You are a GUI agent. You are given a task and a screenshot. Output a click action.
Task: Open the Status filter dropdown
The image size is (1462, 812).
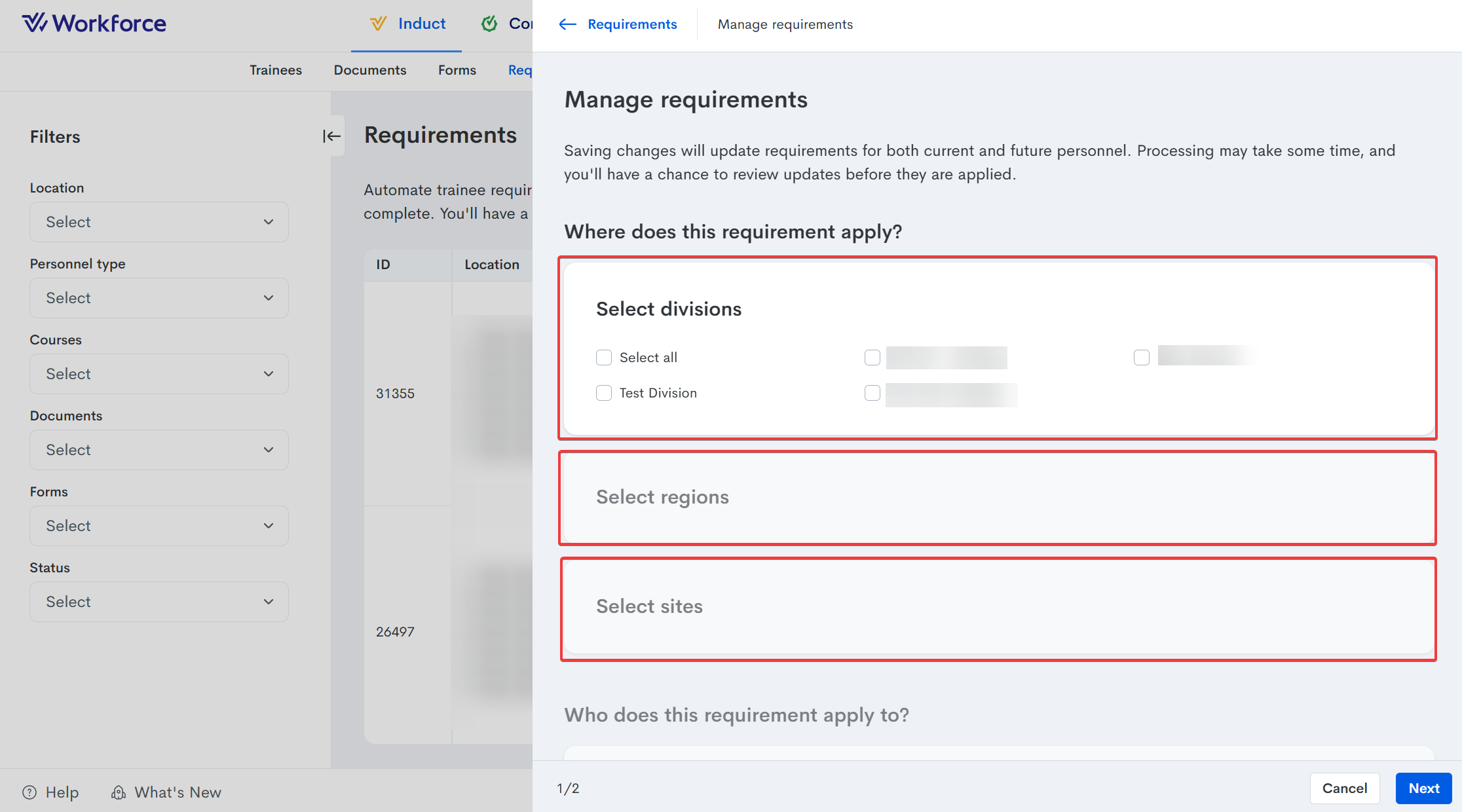(x=159, y=602)
